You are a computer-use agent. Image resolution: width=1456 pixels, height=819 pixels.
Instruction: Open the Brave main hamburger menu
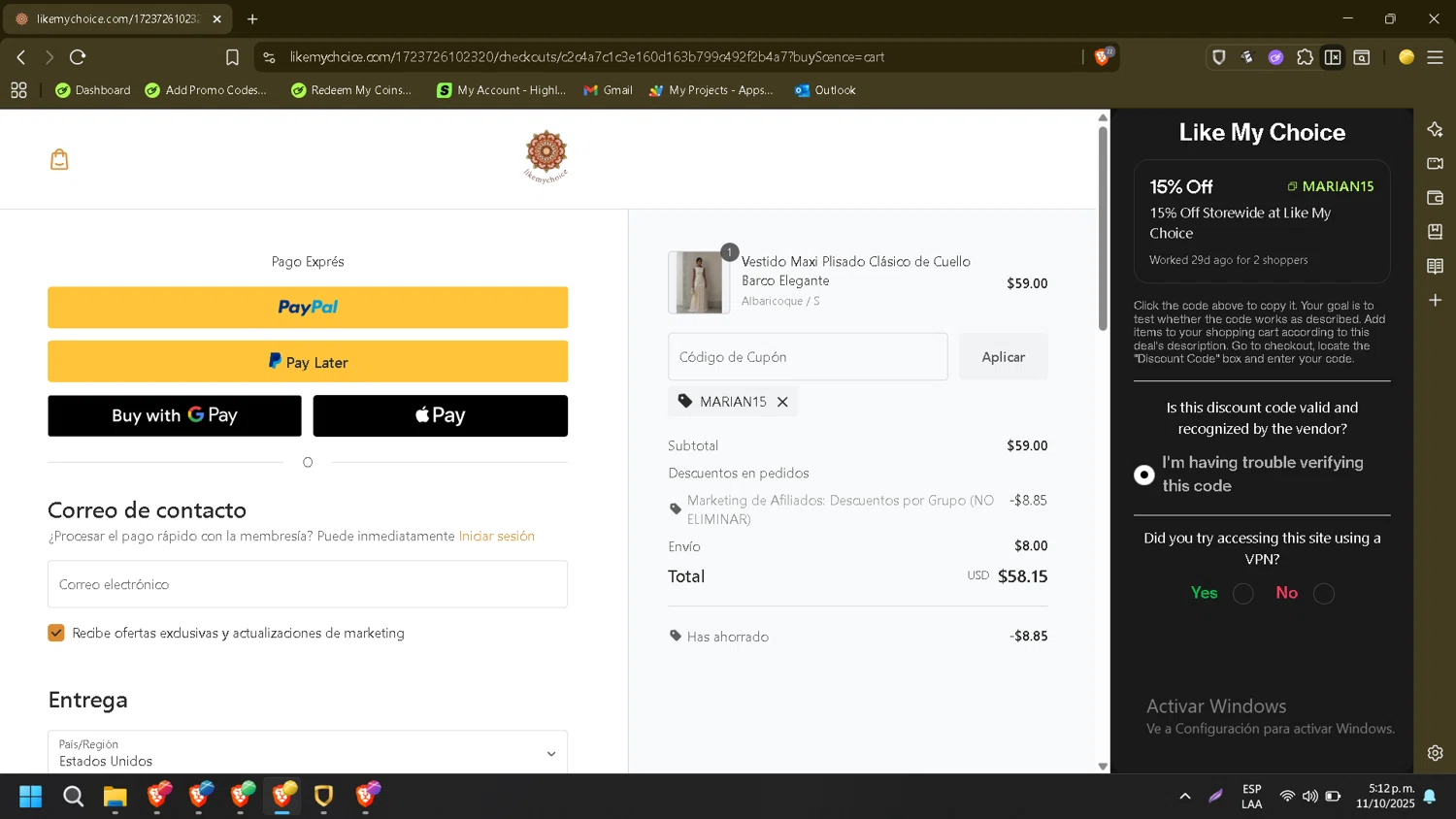pos(1435,57)
